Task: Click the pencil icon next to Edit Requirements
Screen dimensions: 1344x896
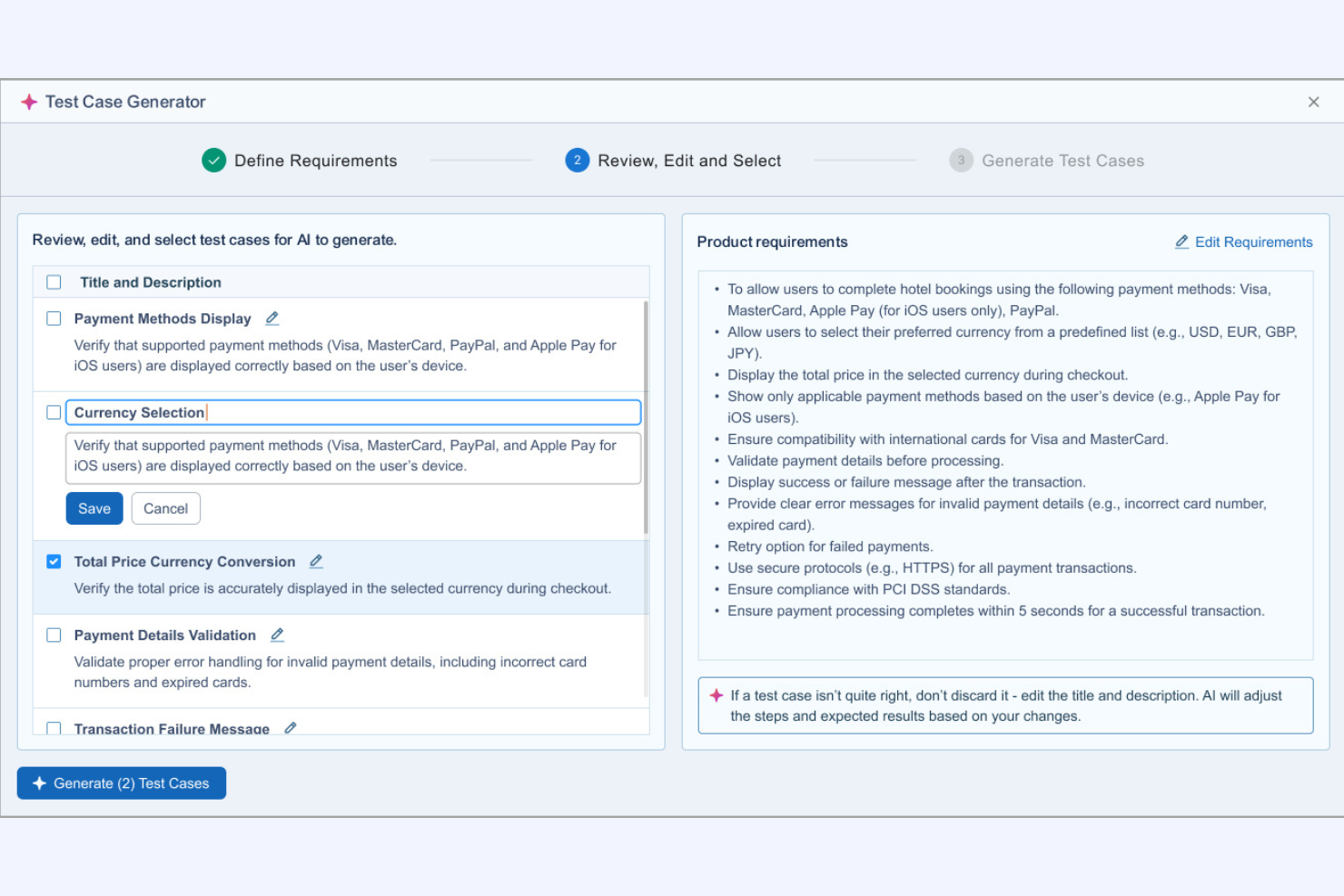Action: coord(1181,241)
